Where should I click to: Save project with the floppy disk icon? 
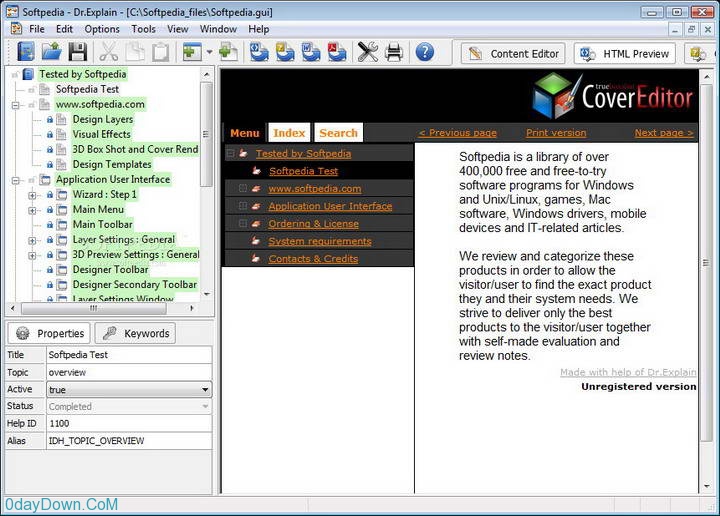(78, 52)
